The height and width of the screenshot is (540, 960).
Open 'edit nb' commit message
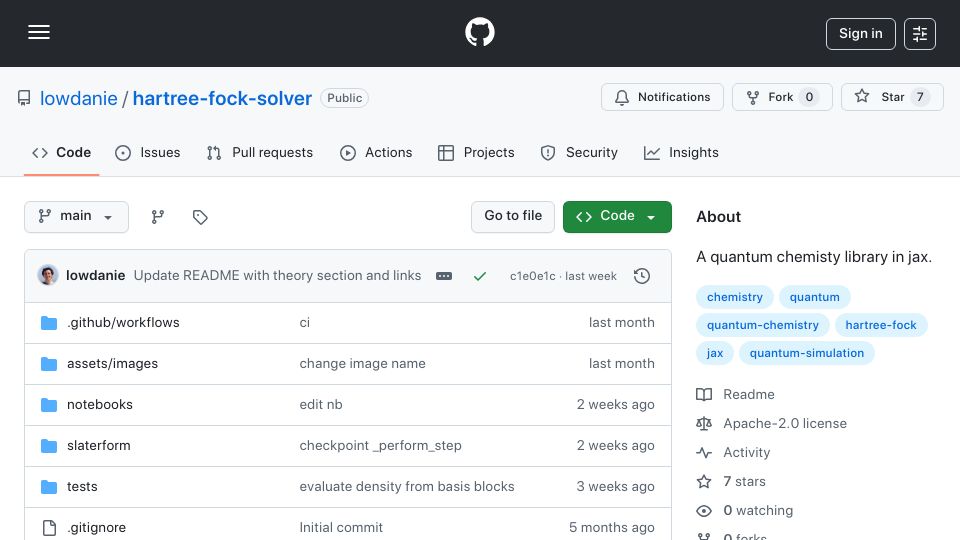[x=321, y=405]
